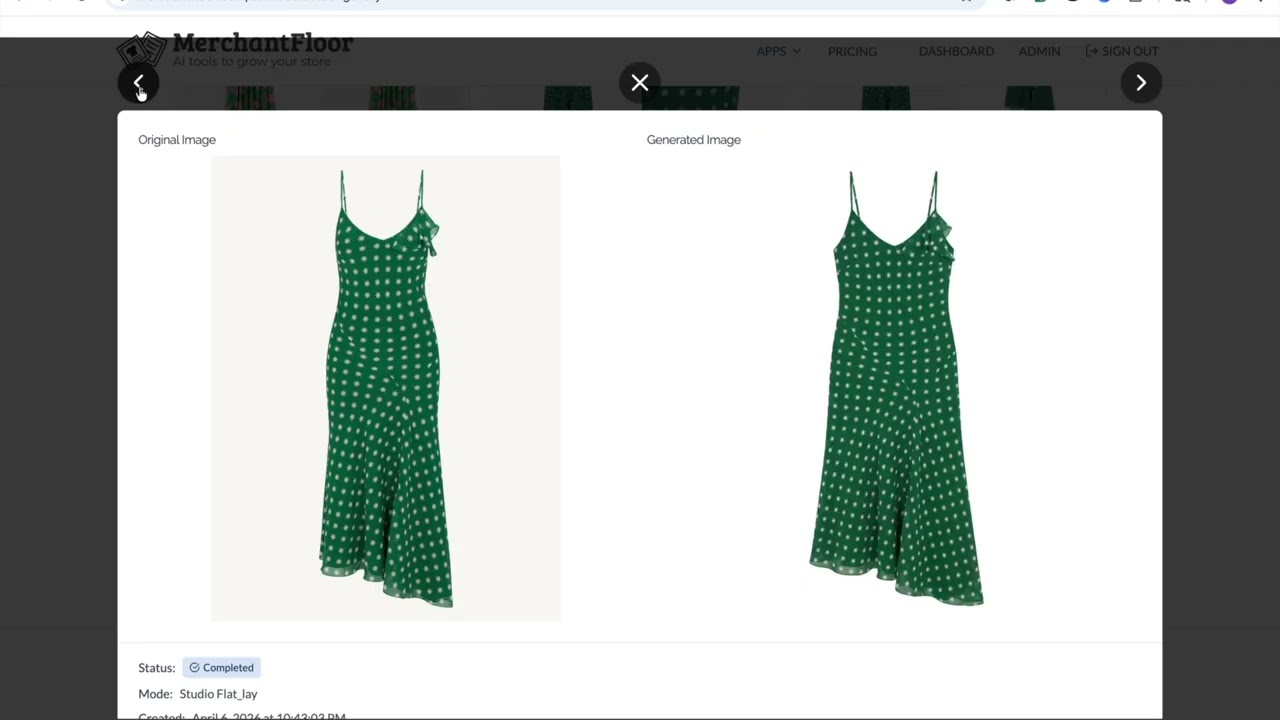The height and width of the screenshot is (720, 1280).
Task: Click the 'Status:' label
Action: click(x=157, y=668)
